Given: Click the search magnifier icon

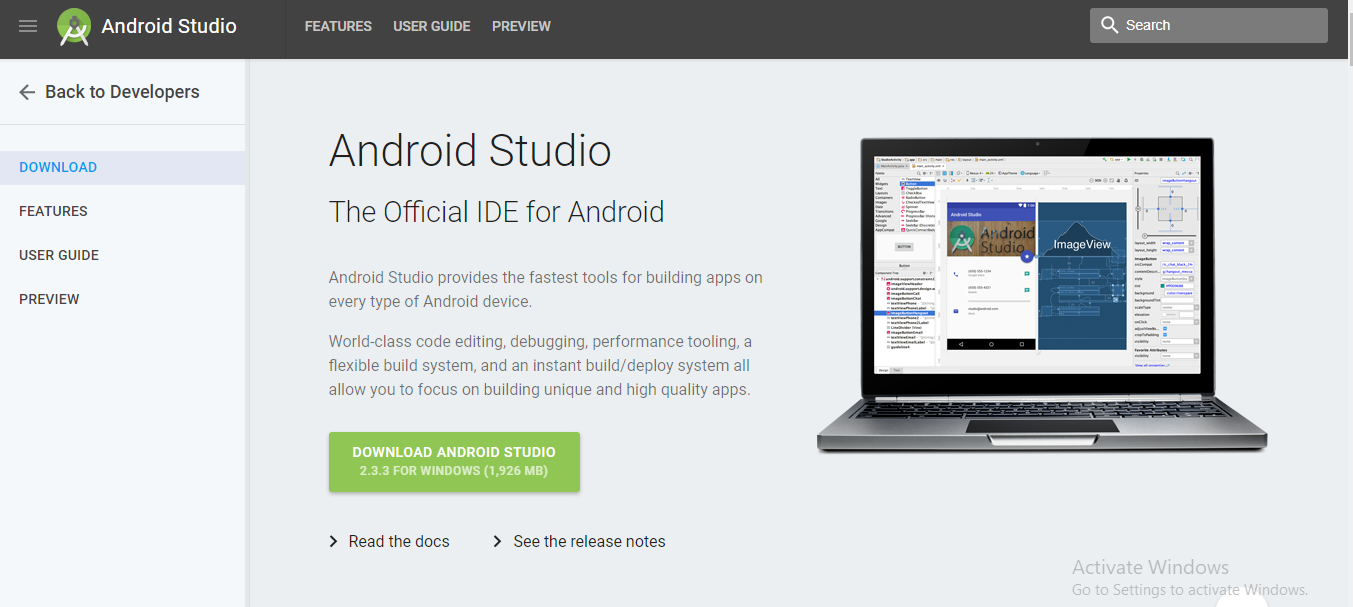Looking at the screenshot, I should (1110, 24).
